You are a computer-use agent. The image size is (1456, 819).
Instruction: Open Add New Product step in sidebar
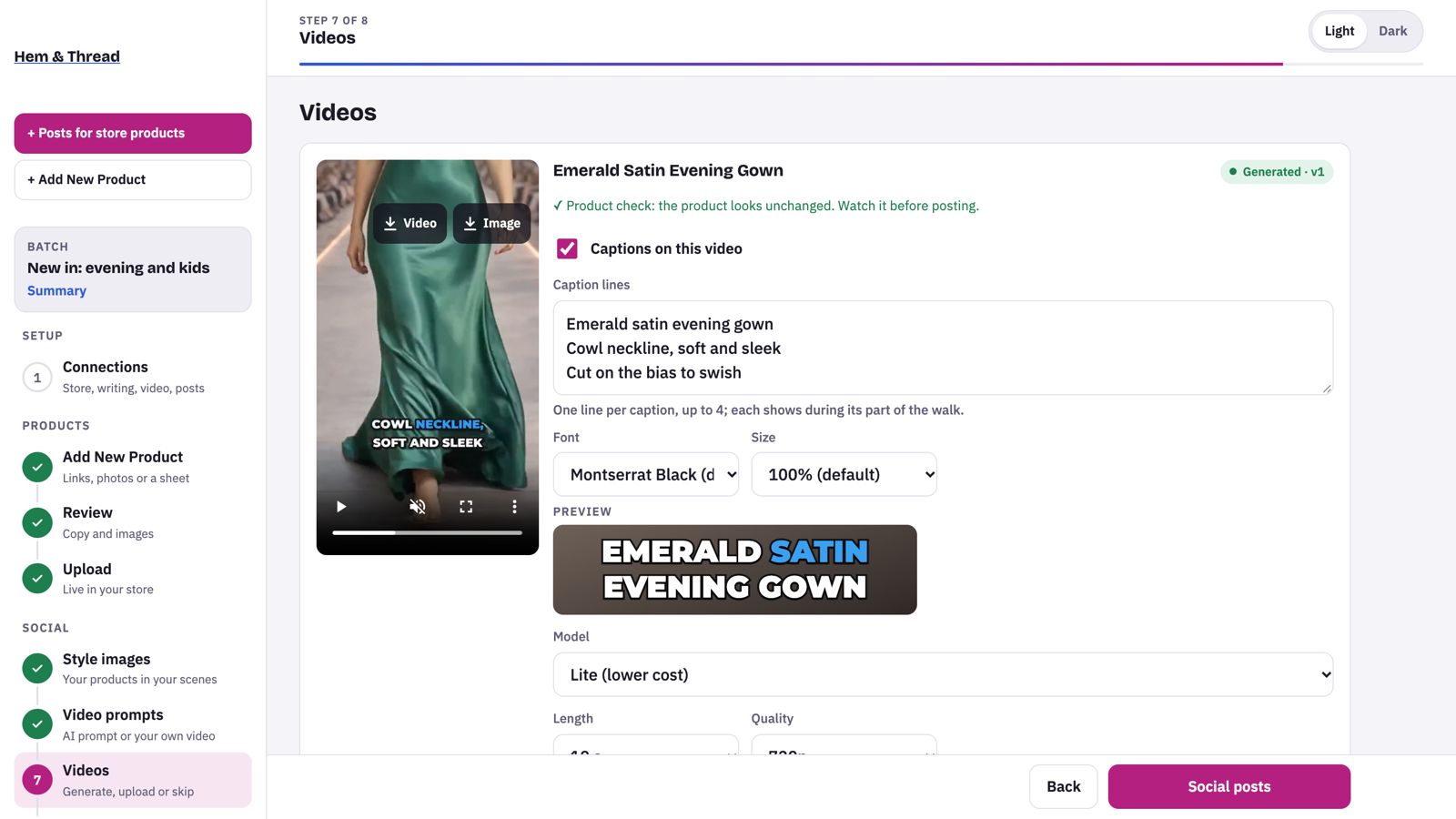133,467
